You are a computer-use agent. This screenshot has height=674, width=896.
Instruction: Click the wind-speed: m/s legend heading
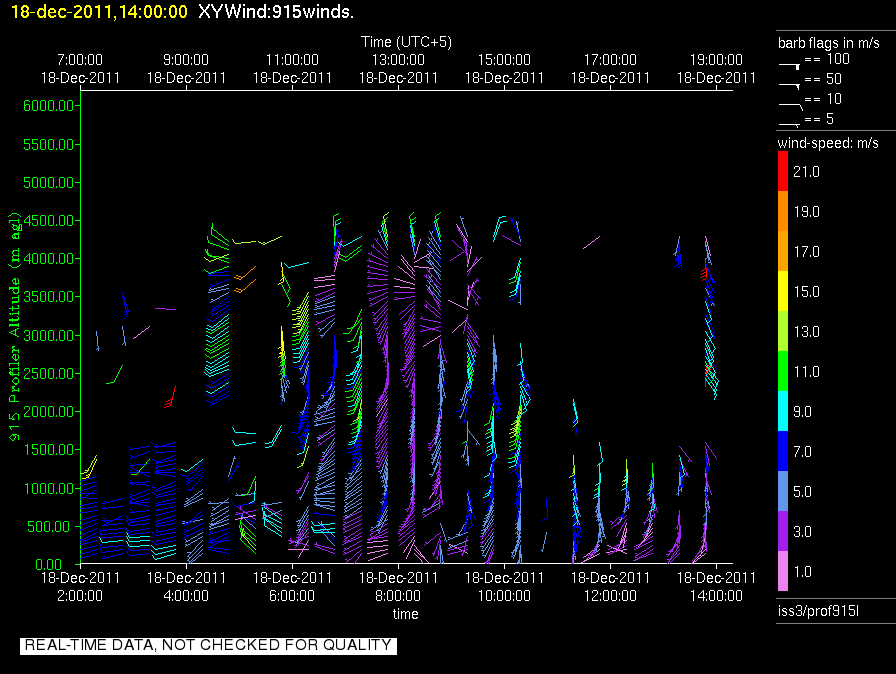[828, 143]
